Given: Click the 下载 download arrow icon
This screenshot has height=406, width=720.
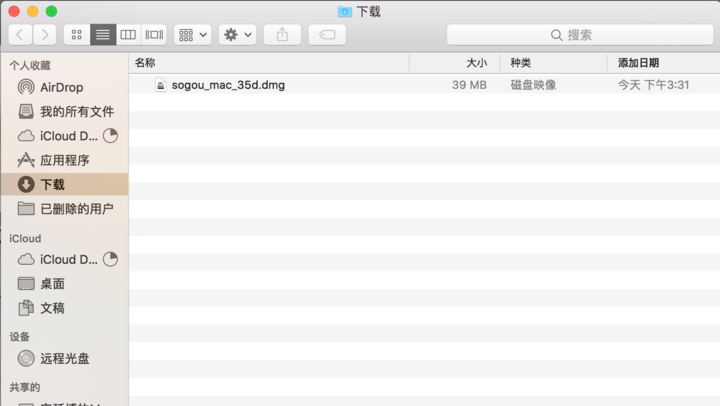Looking at the screenshot, I should [x=26, y=184].
